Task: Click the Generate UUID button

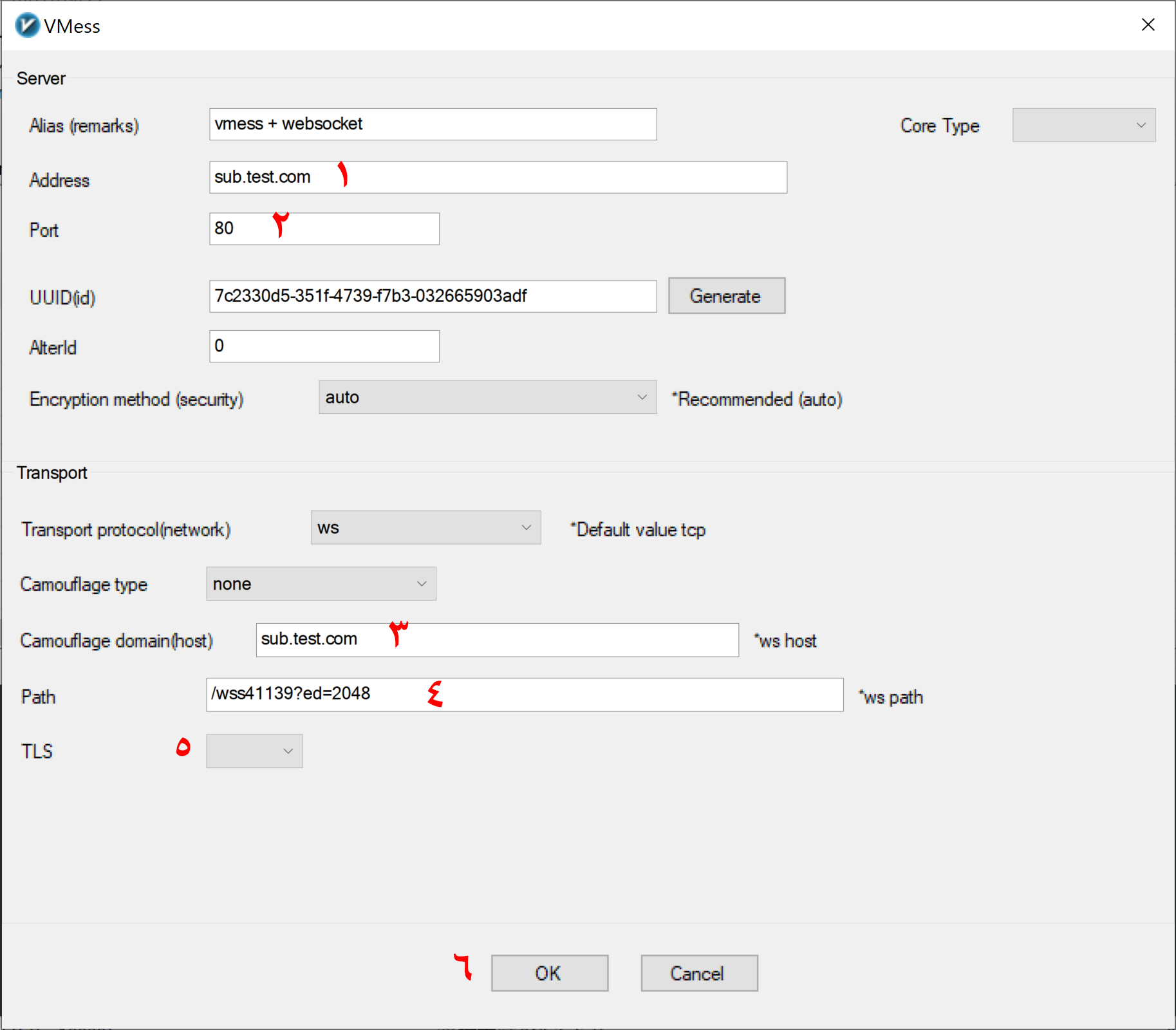Action: pos(727,296)
